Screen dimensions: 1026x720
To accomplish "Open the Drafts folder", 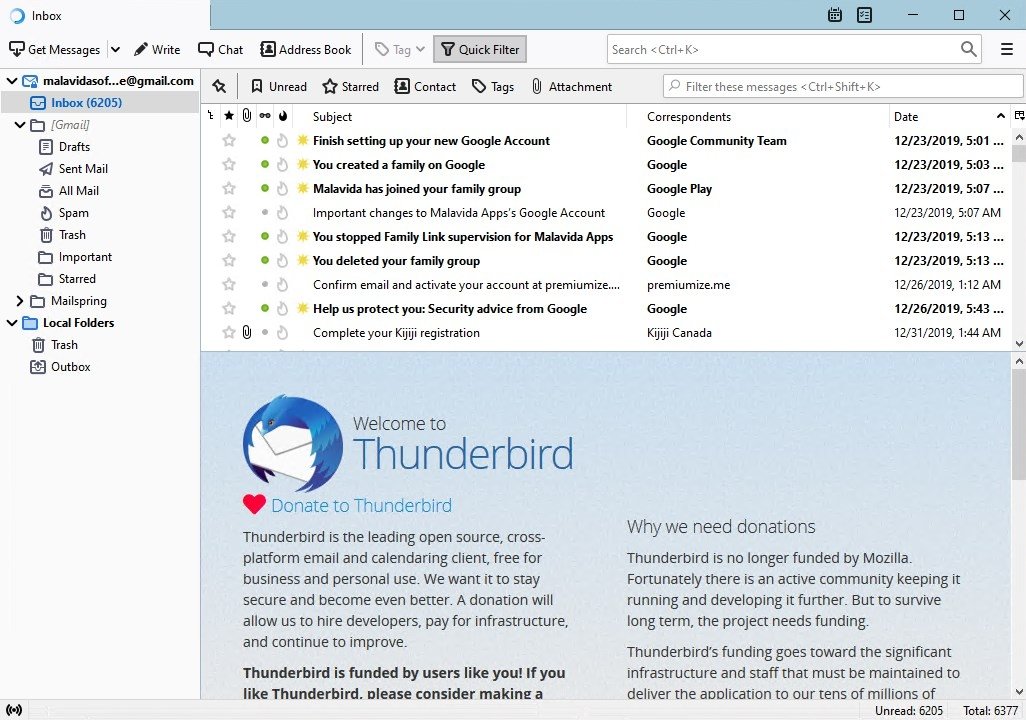I will point(74,147).
